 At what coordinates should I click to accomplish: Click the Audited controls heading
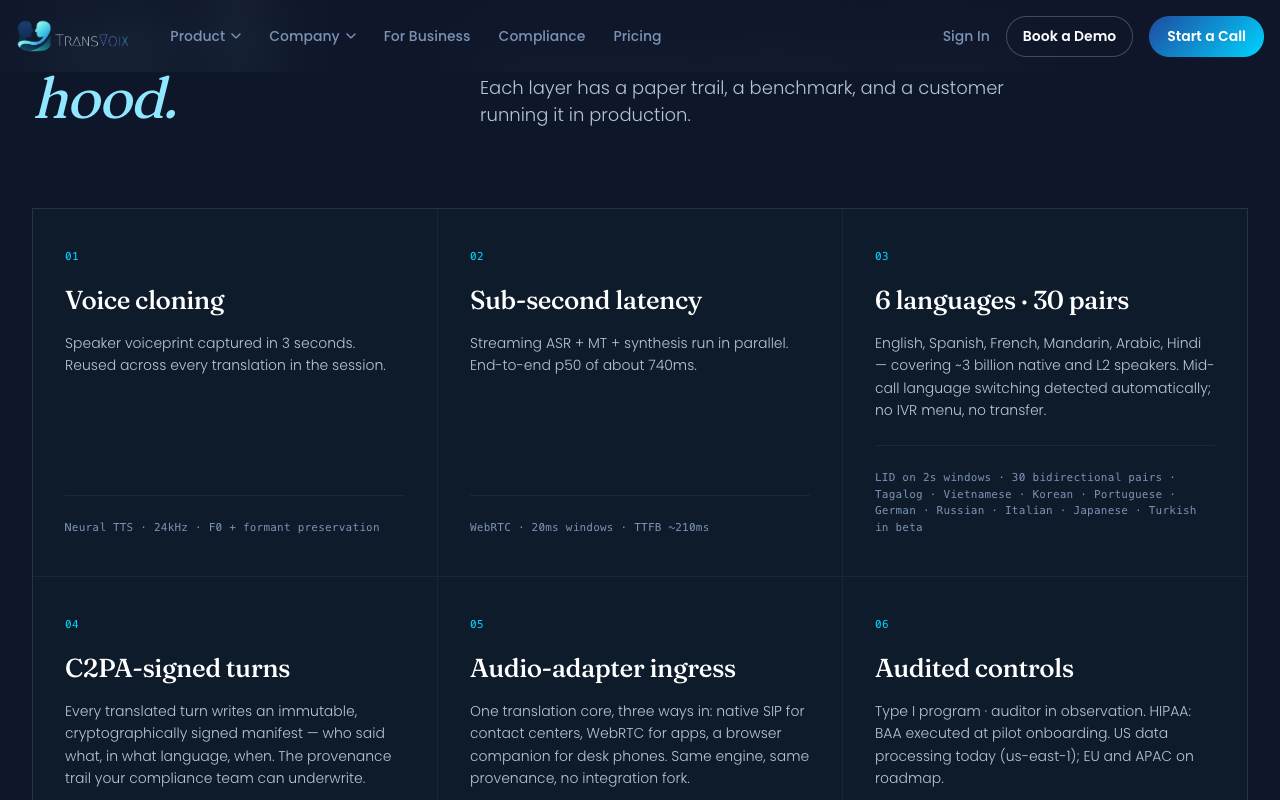click(x=974, y=668)
